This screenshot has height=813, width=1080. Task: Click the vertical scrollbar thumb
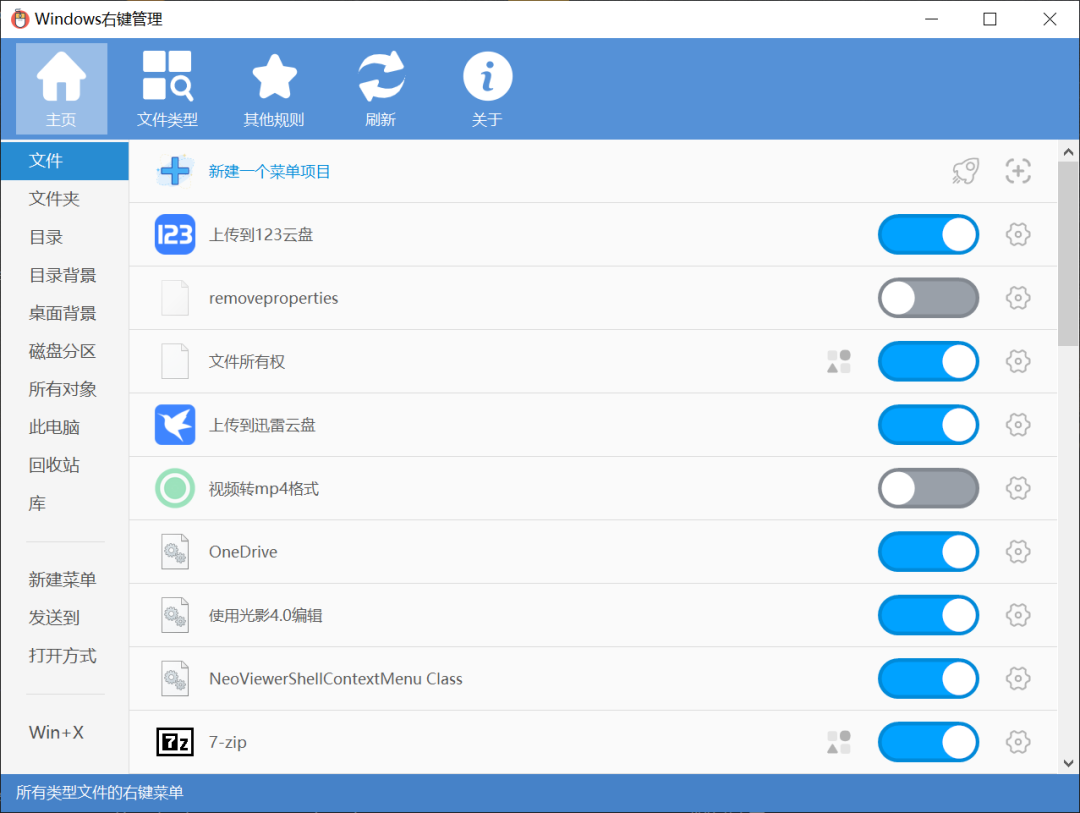pos(1068,254)
